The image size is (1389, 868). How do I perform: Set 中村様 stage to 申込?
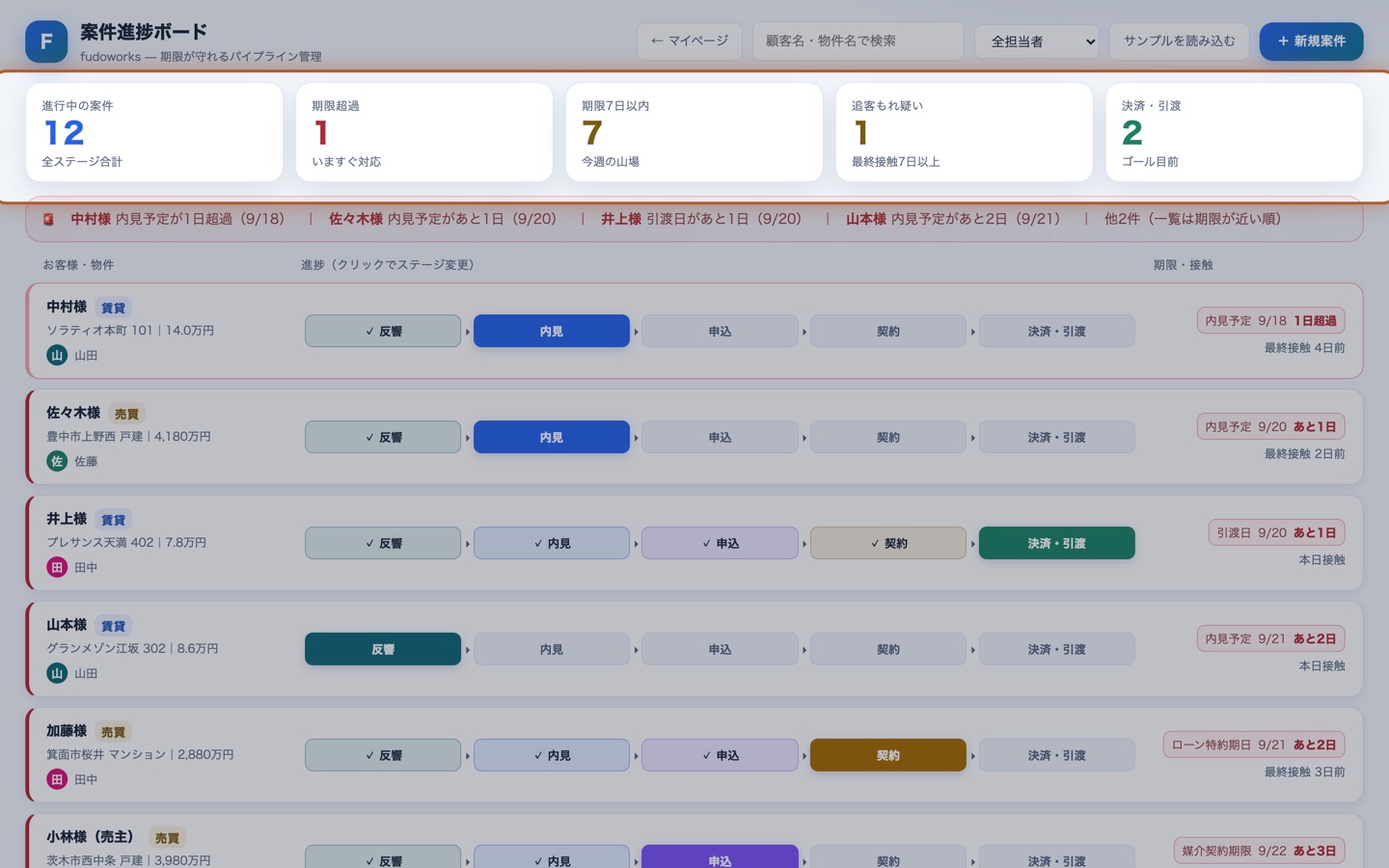pyautogui.click(x=720, y=331)
